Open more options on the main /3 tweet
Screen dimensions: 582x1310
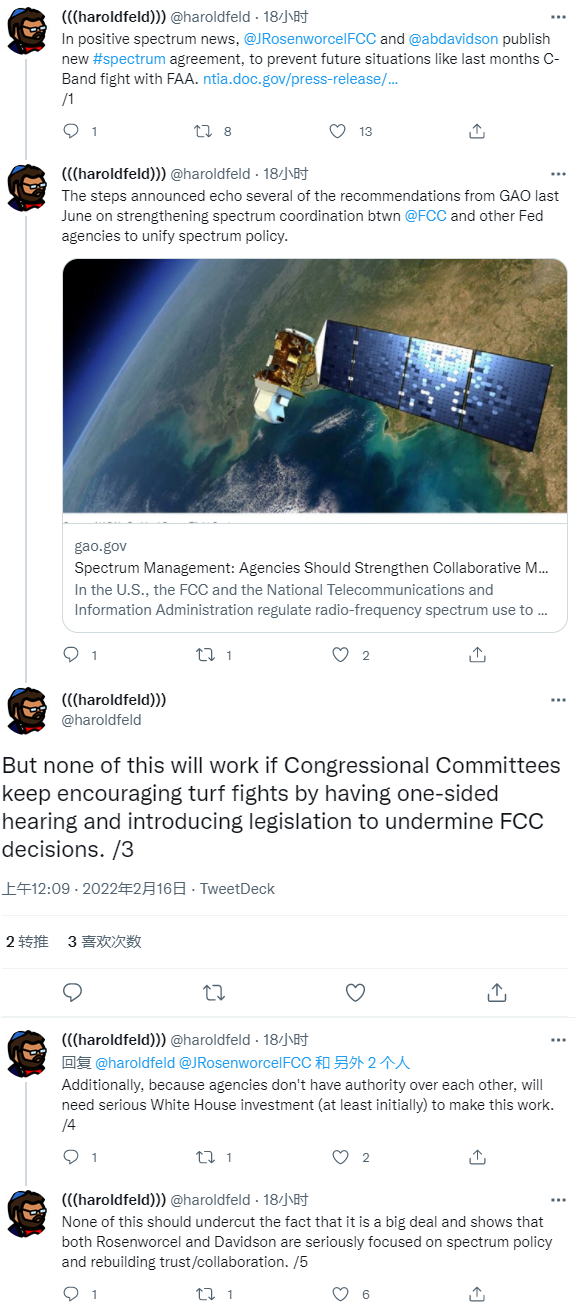[558, 699]
